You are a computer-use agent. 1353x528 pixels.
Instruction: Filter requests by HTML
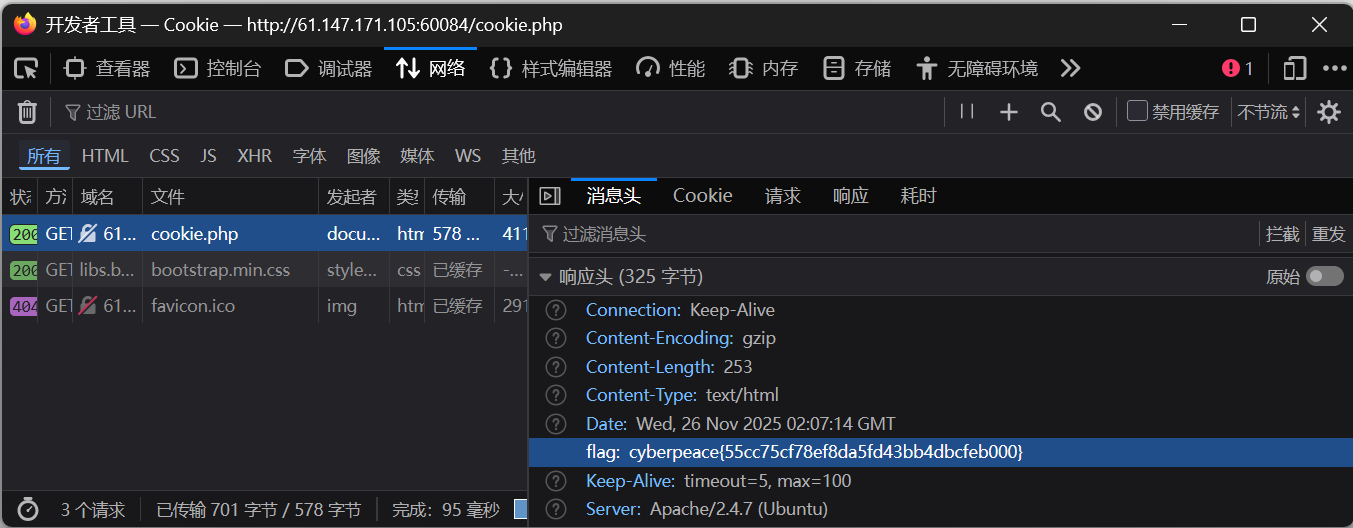[x=105, y=156]
